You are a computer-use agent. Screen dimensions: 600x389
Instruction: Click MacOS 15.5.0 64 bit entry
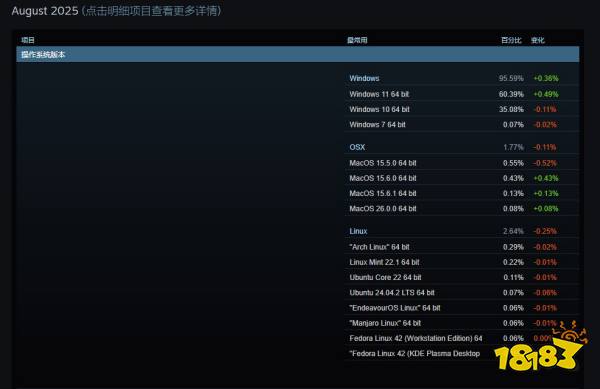click(462, 163)
